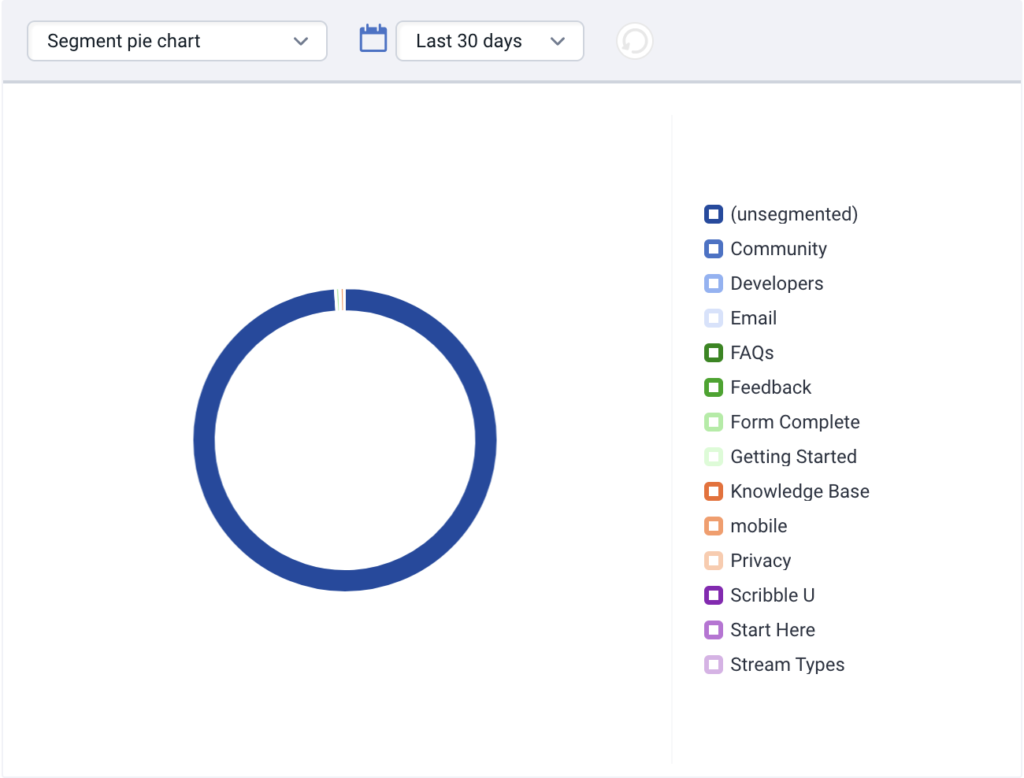Click the Form Complete legend icon
1024x778 pixels.
coord(713,422)
